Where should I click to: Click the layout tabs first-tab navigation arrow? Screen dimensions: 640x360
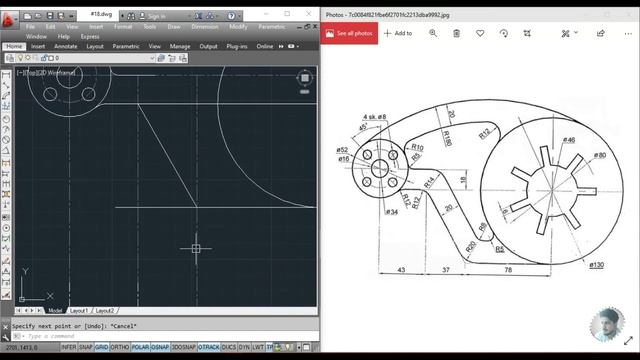(x=19, y=311)
